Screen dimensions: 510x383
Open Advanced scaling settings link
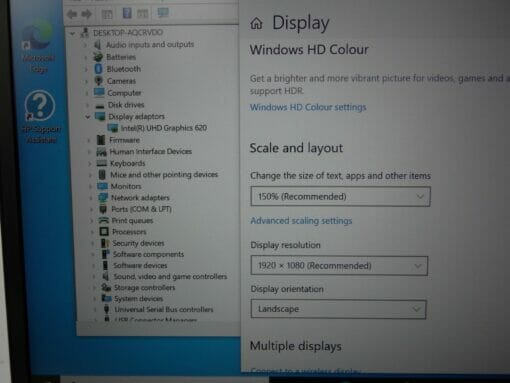301,221
